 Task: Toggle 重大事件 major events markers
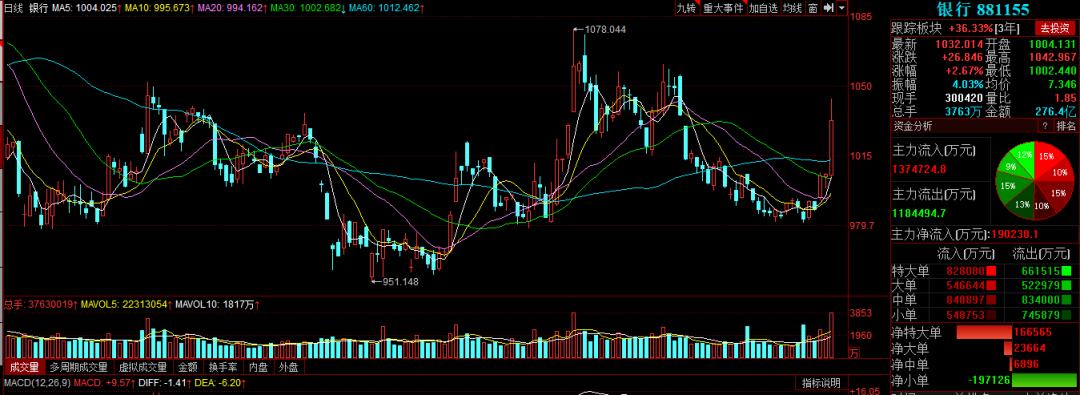(x=723, y=8)
